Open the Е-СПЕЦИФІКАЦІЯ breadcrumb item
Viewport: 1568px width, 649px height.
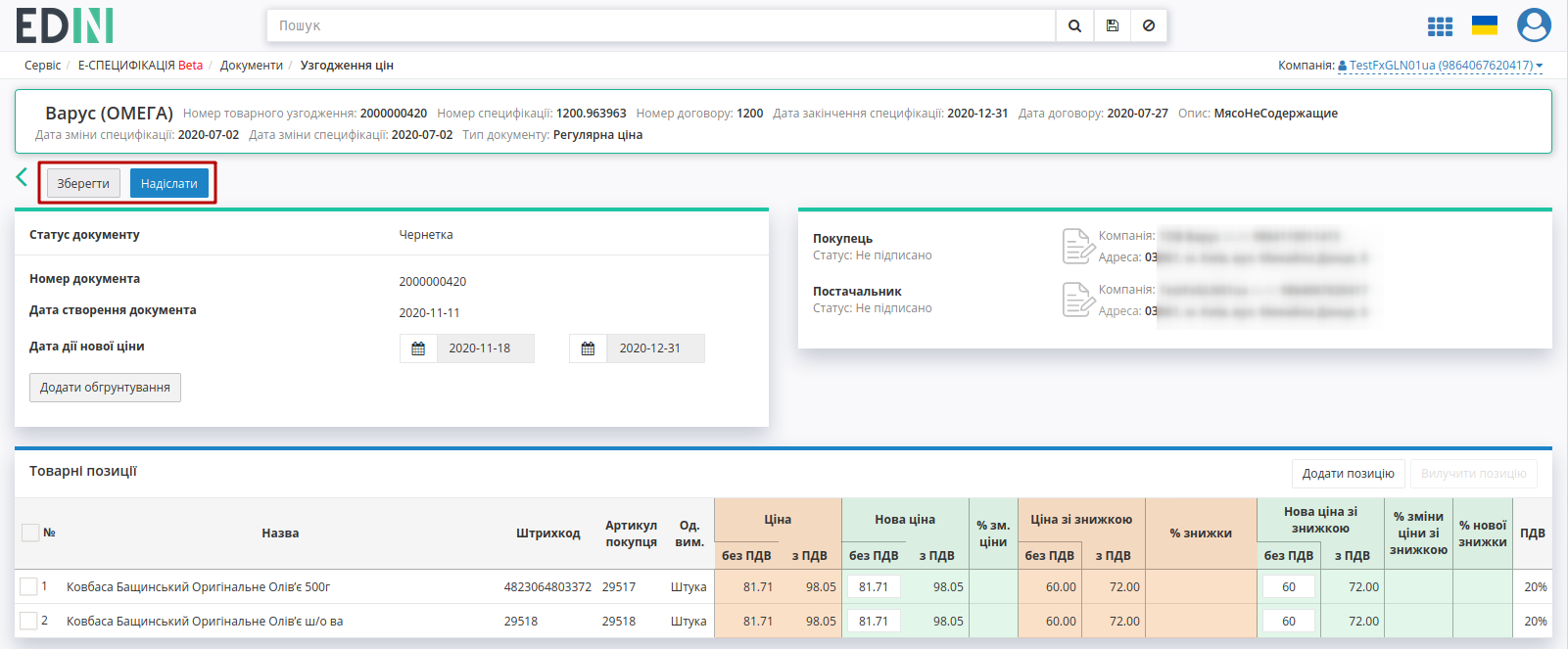click(x=140, y=66)
